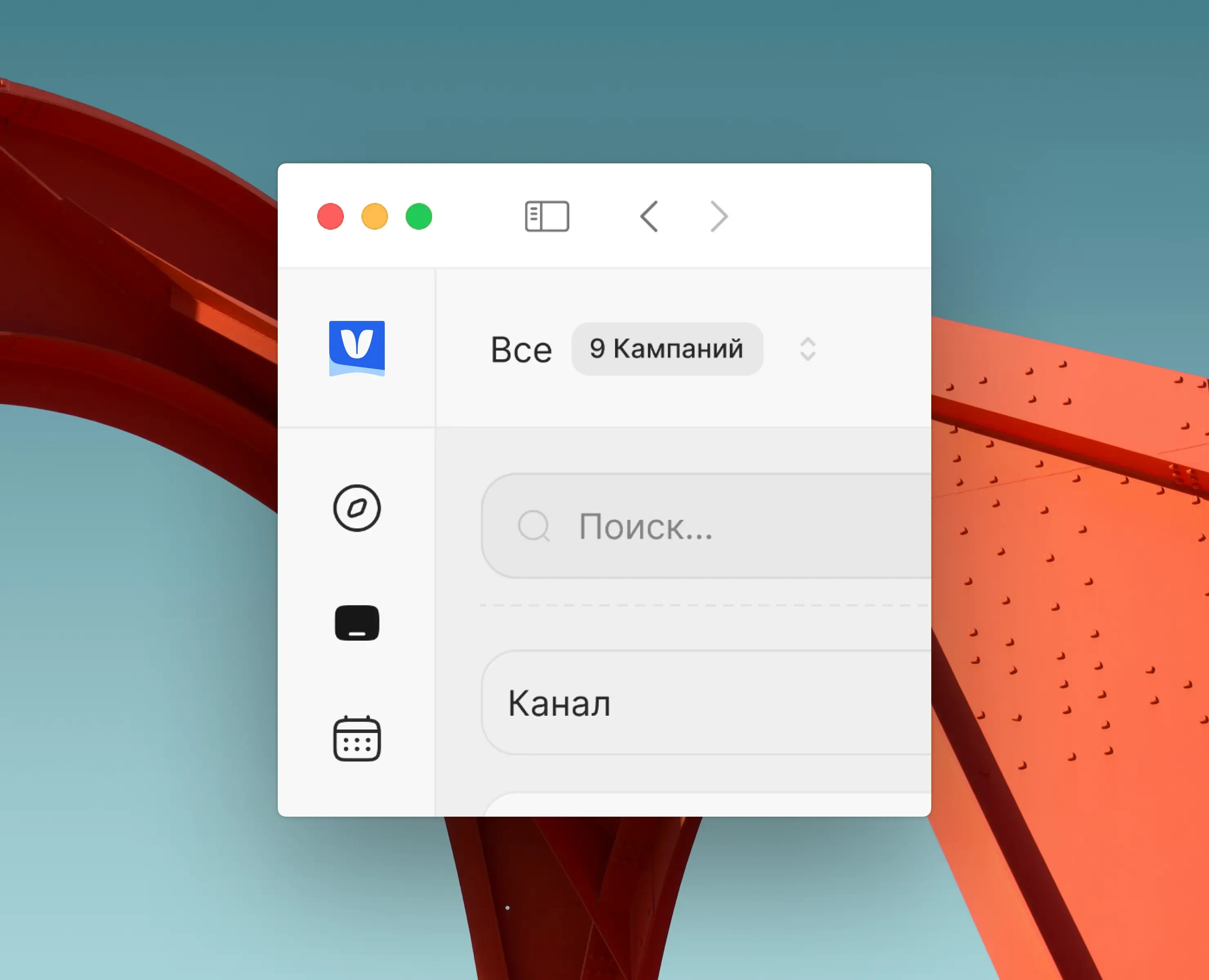Expand campaign selector up-down chevrons
1209x980 pixels.
(x=807, y=349)
